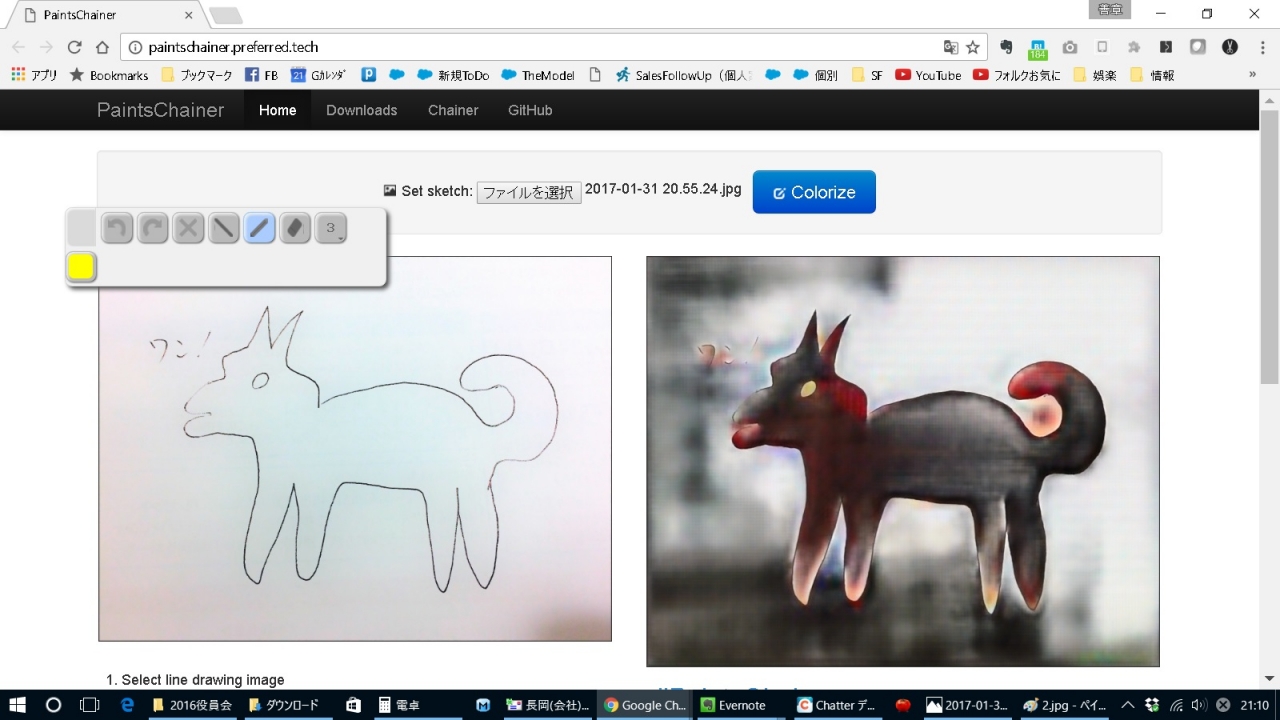The width and height of the screenshot is (1280, 720).
Task: Open the Chainer nav item
Action: point(453,110)
